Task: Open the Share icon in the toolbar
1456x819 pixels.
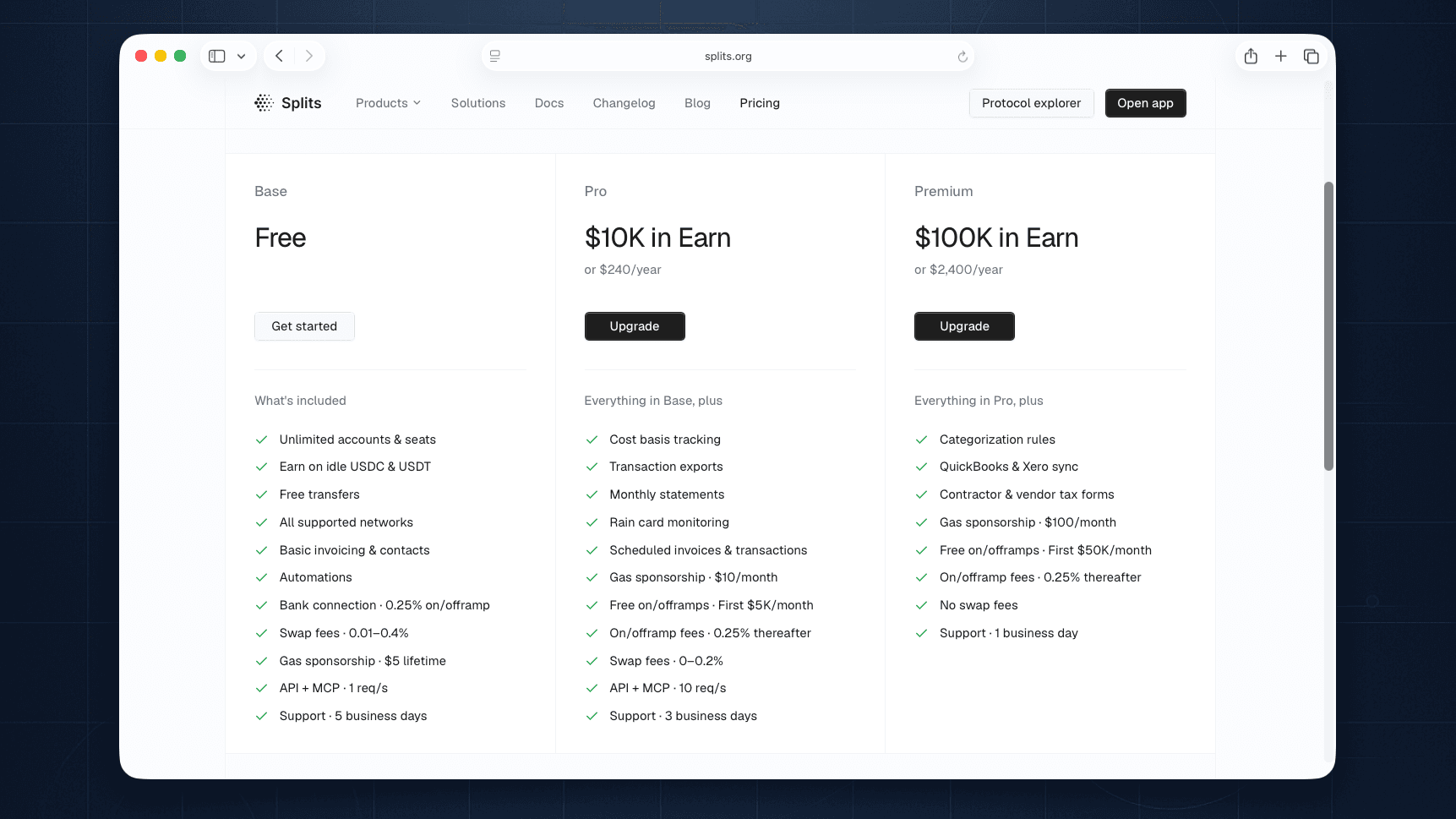Action: pyautogui.click(x=1251, y=56)
